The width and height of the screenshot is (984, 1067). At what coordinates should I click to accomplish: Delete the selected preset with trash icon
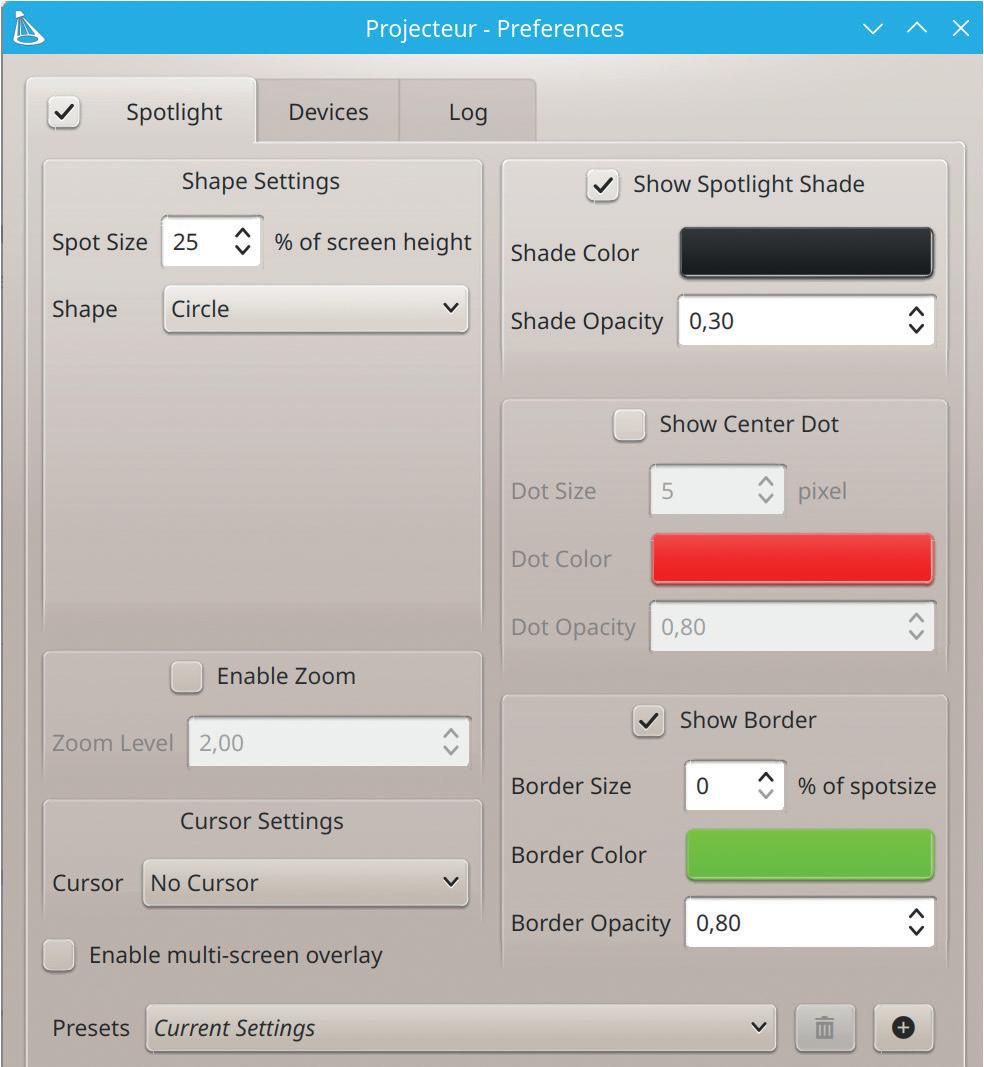tap(824, 1028)
